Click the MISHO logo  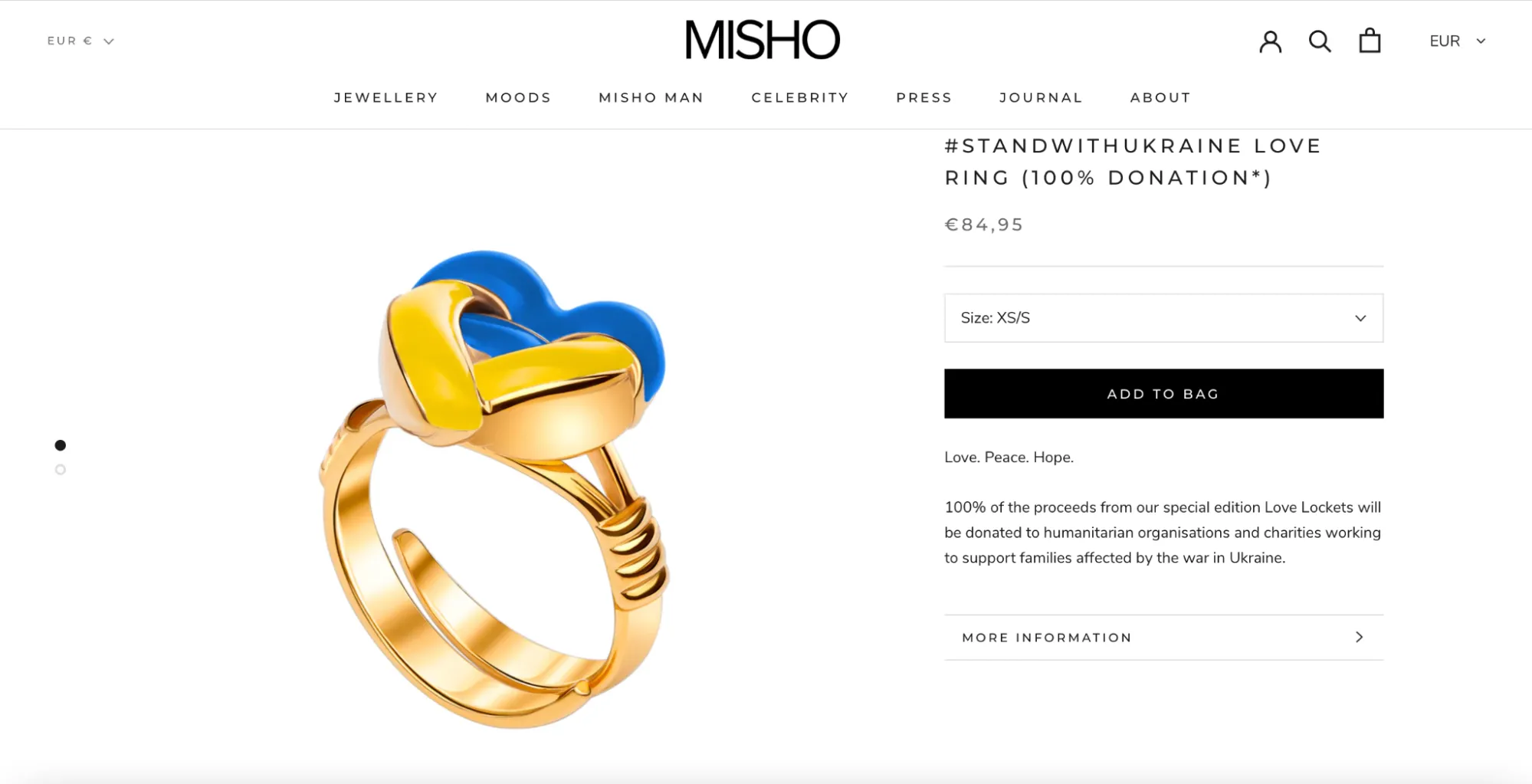pyautogui.click(x=763, y=40)
